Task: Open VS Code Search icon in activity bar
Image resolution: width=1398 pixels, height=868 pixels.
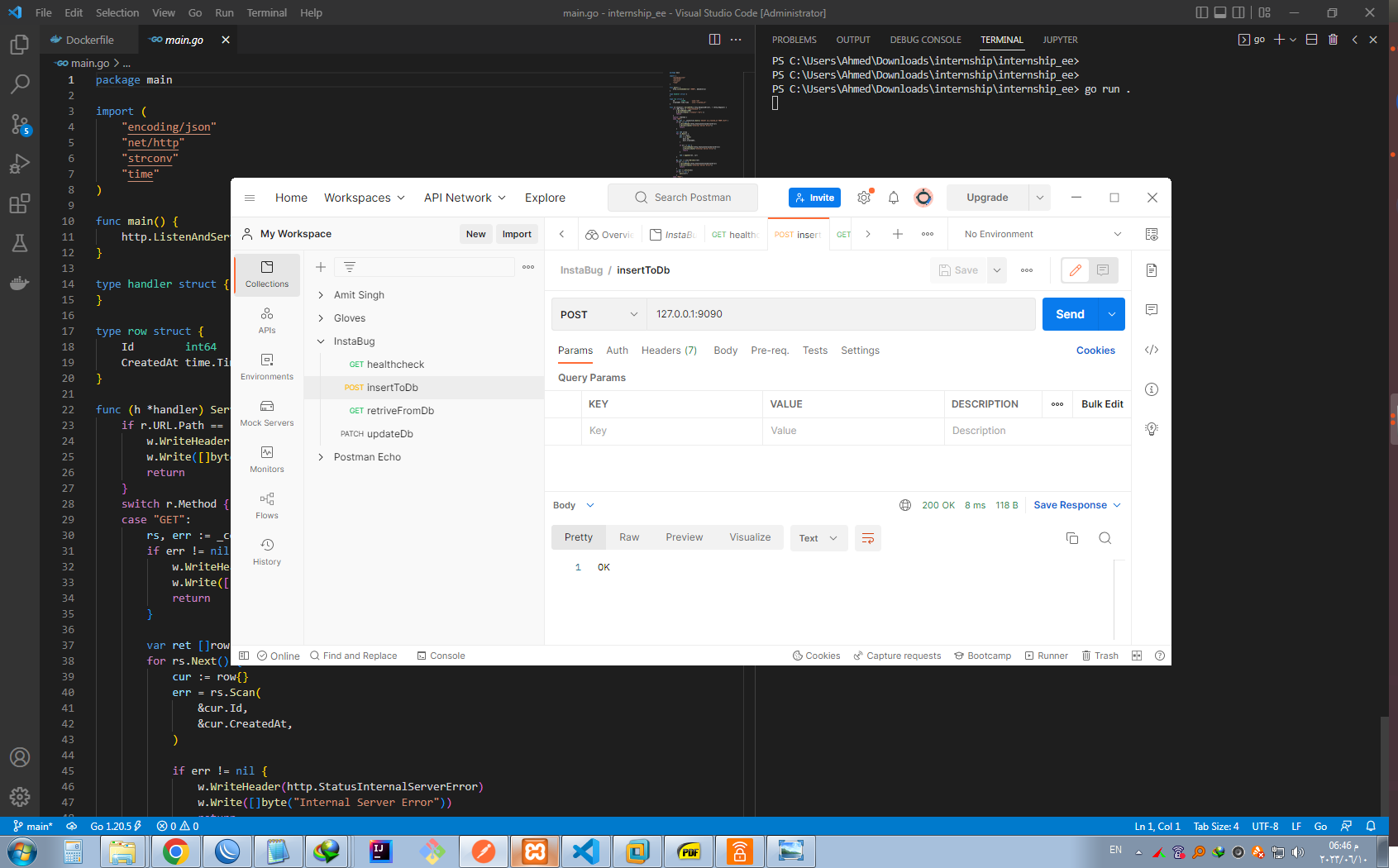Action: point(20,83)
